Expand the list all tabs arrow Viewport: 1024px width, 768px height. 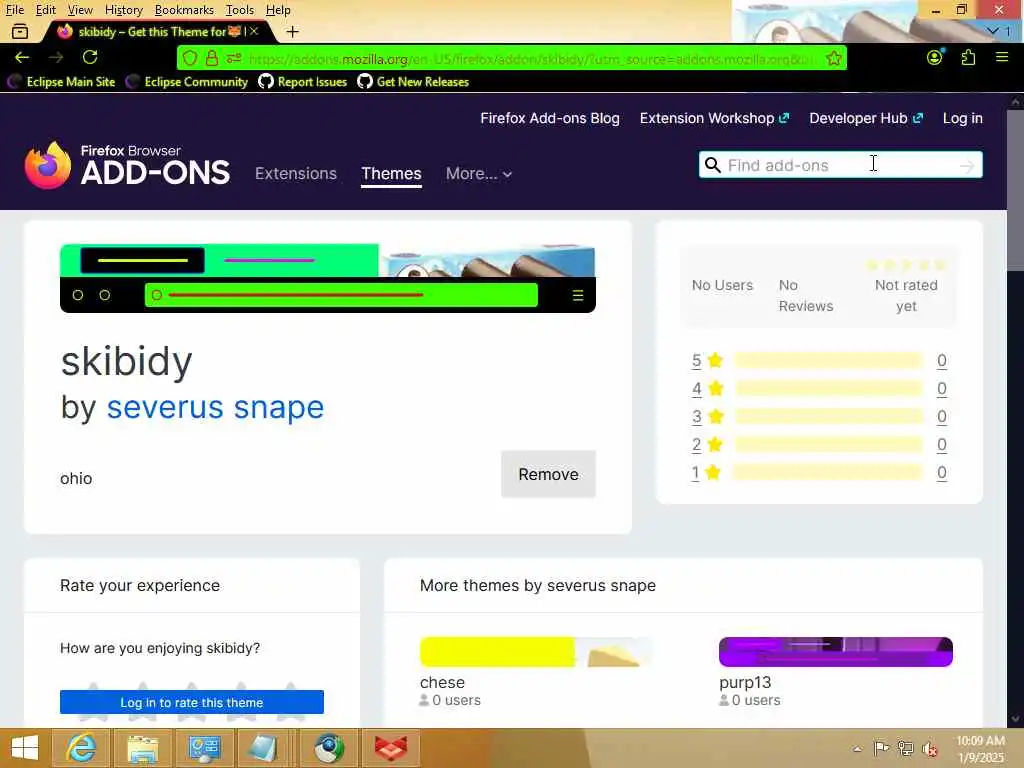993,31
